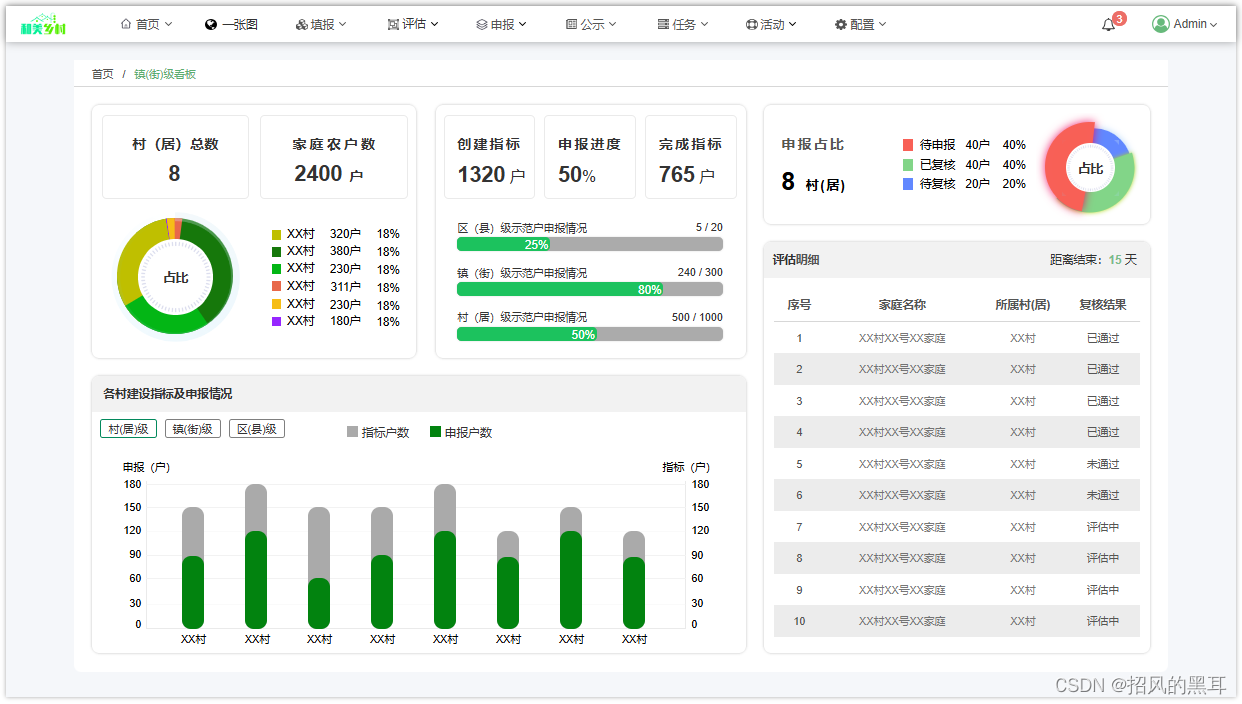Click the red notification badge showing 3
The image size is (1242, 704).
(1119, 18)
